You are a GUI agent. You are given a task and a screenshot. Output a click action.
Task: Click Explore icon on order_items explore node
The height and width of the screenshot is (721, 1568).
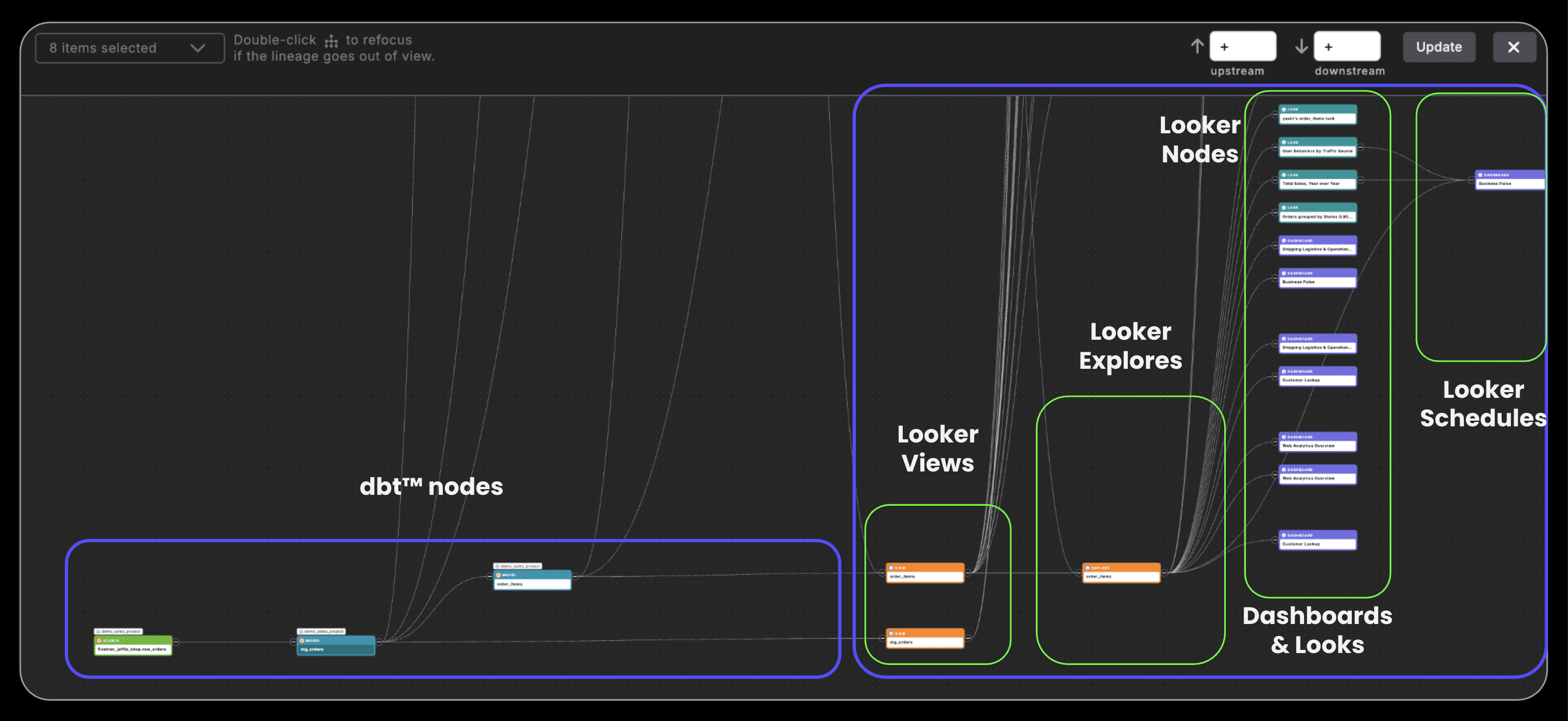(1087, 567)
